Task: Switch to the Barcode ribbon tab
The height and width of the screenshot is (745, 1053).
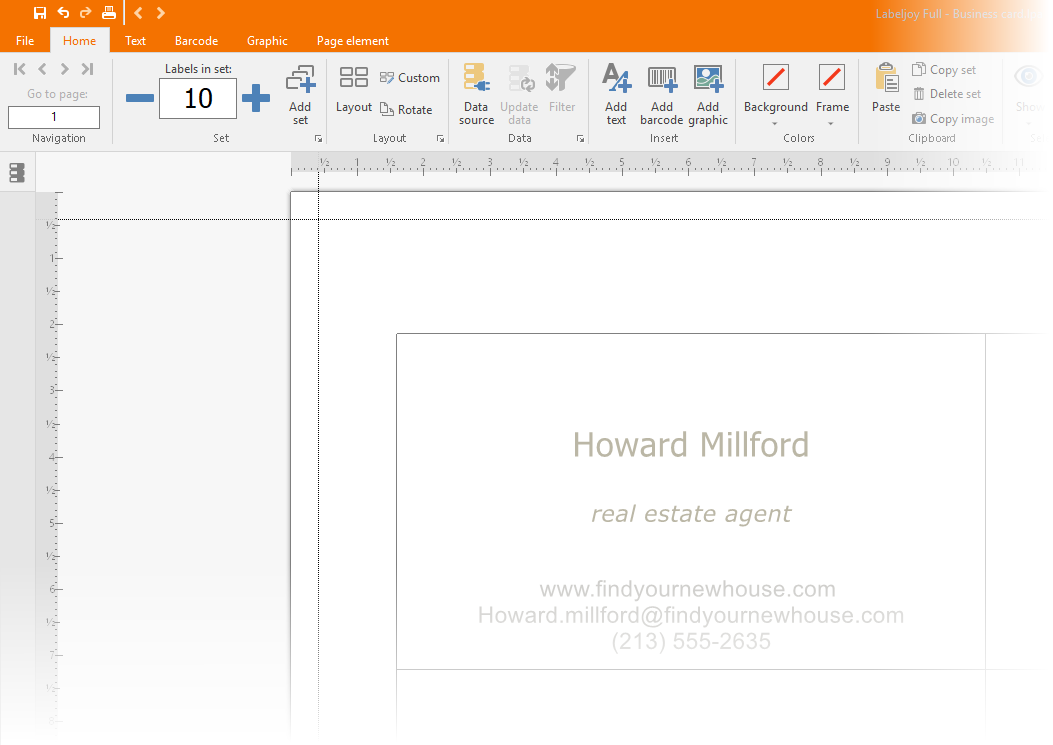Action: (196, 41)
